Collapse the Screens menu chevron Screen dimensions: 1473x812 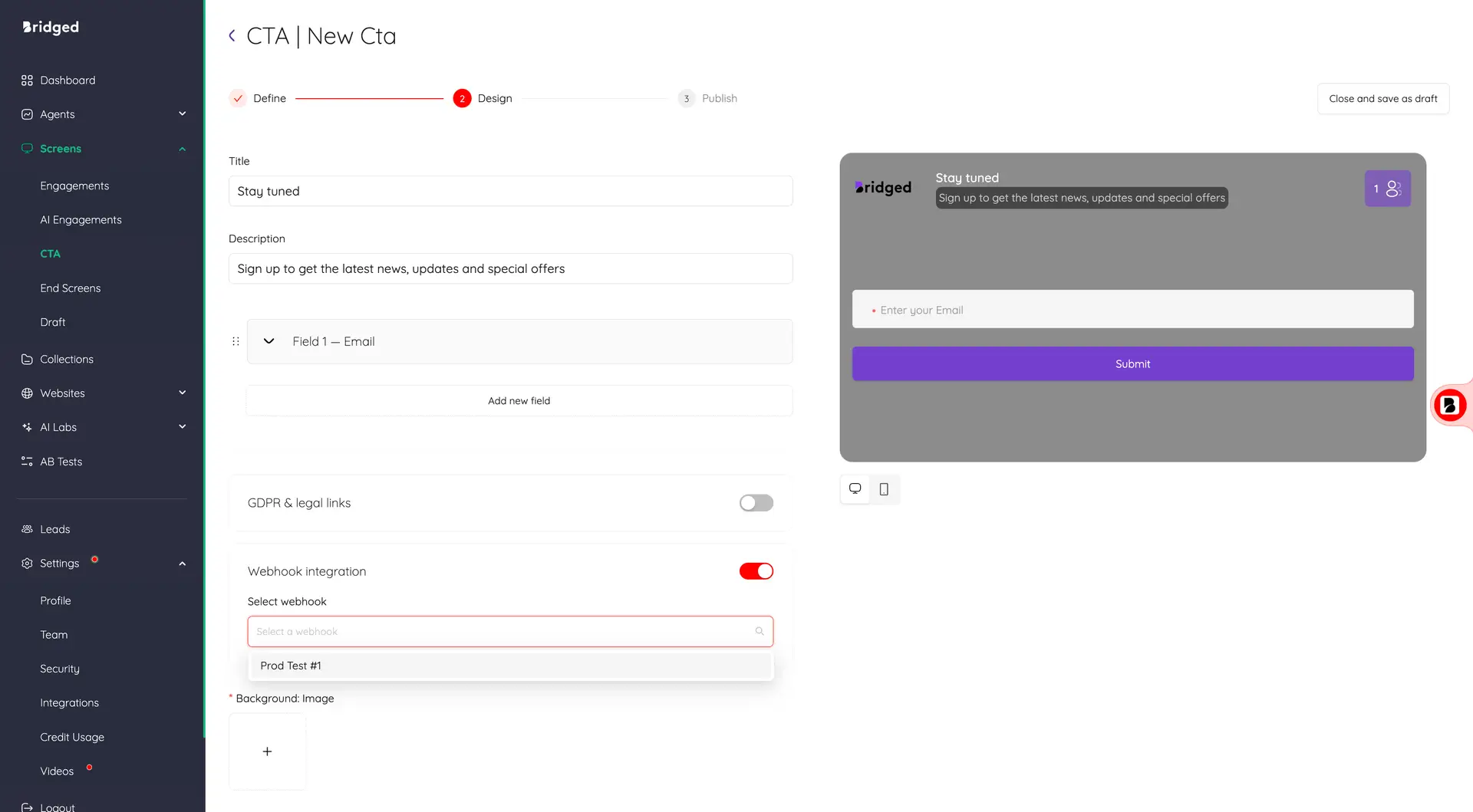pyautogui.click(x=183, y=149)
